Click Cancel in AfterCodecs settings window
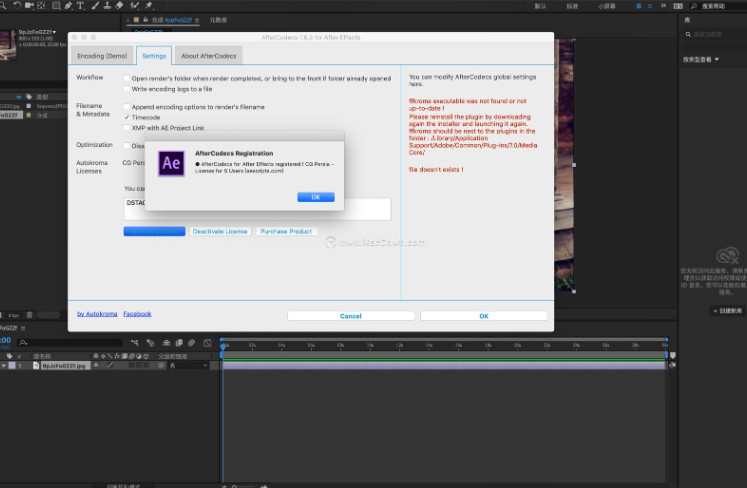 [351, 316]
